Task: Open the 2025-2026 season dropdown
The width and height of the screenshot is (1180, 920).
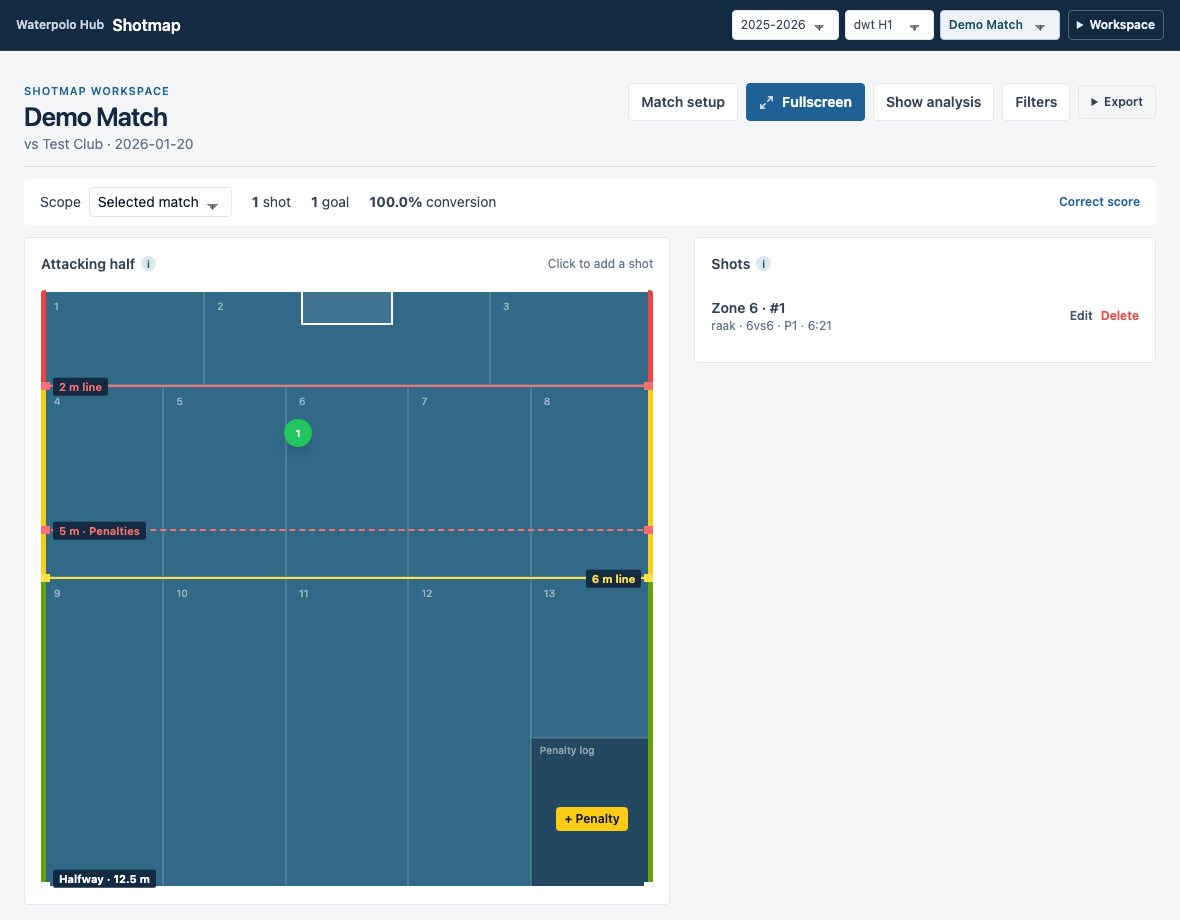Action: (x=785, y=25)
